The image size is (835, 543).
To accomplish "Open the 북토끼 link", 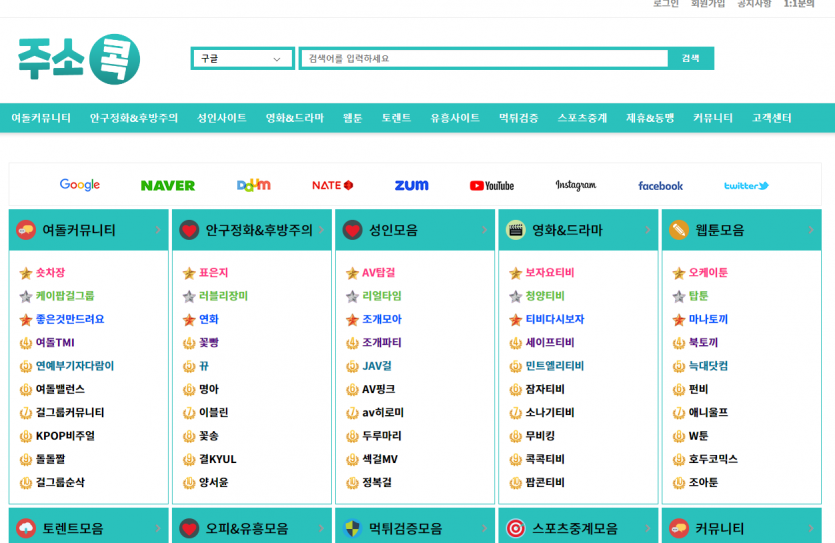I will click(703, 342).
